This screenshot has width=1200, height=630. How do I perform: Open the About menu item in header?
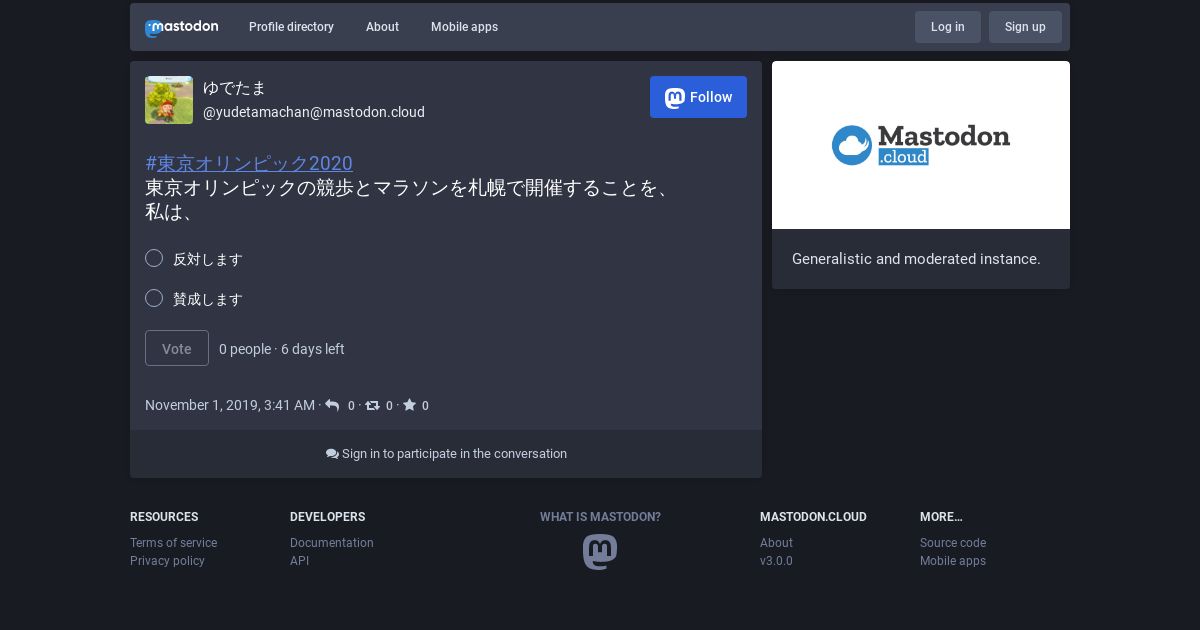tap(382, 27)
